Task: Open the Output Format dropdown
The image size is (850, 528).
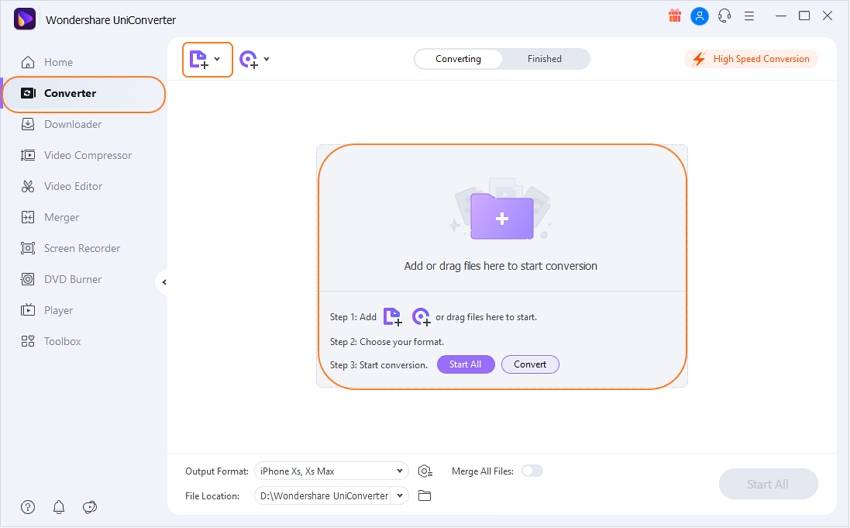Action: point(331,471)
